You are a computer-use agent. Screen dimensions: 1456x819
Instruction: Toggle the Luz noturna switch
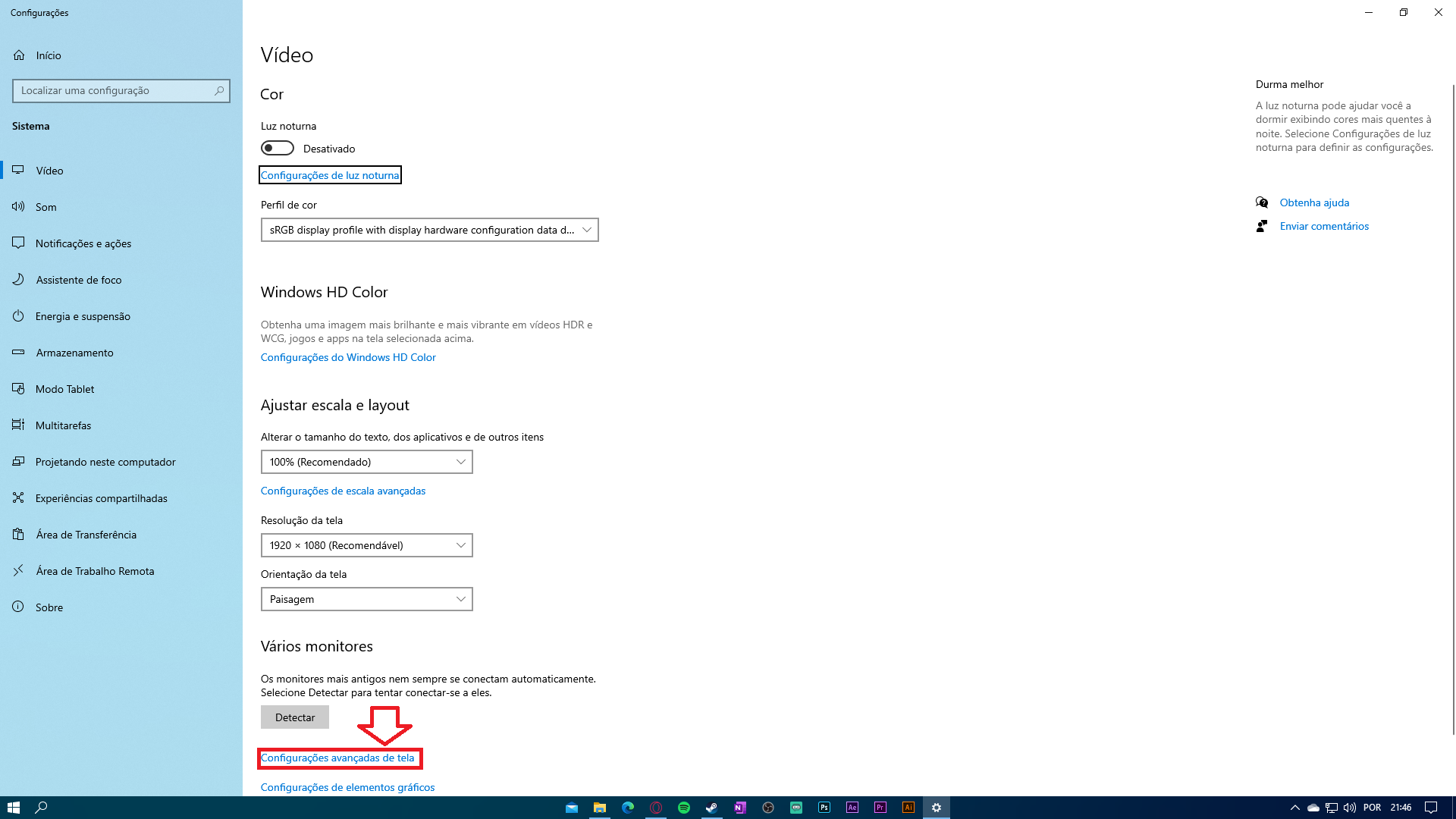point(278,148)
